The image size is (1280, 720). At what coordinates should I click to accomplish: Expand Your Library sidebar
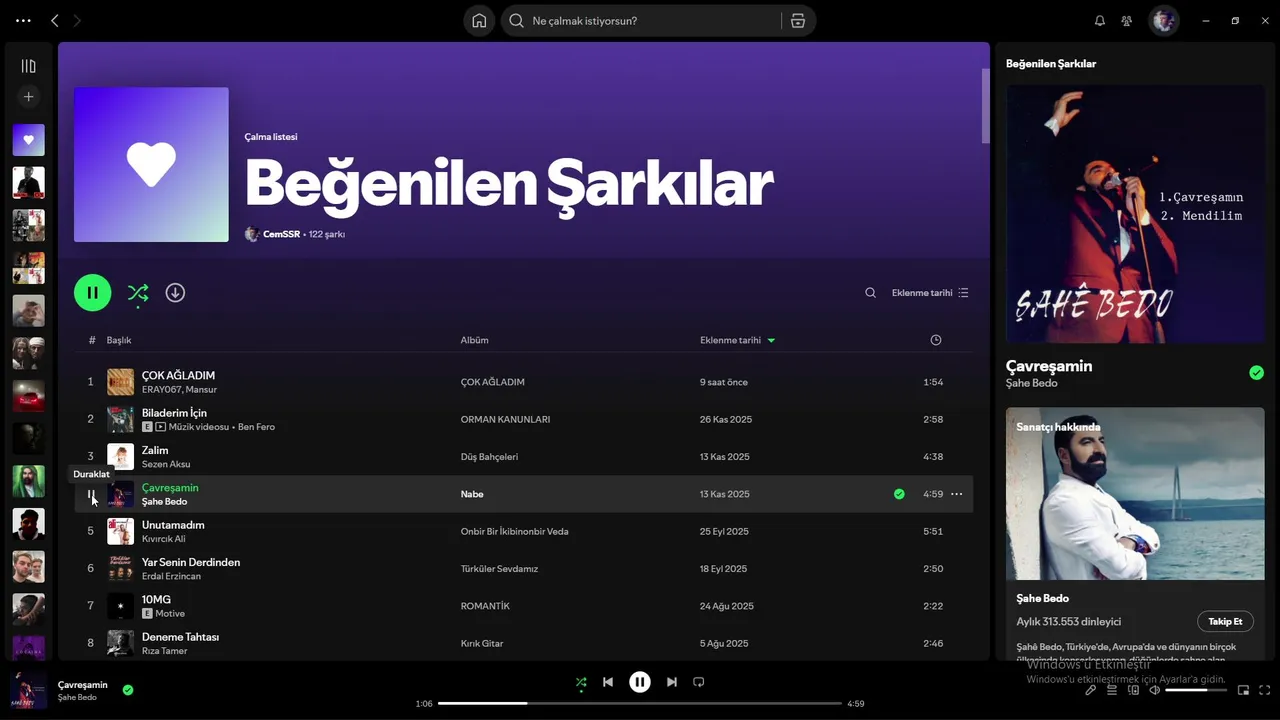[x=28, y=66]
